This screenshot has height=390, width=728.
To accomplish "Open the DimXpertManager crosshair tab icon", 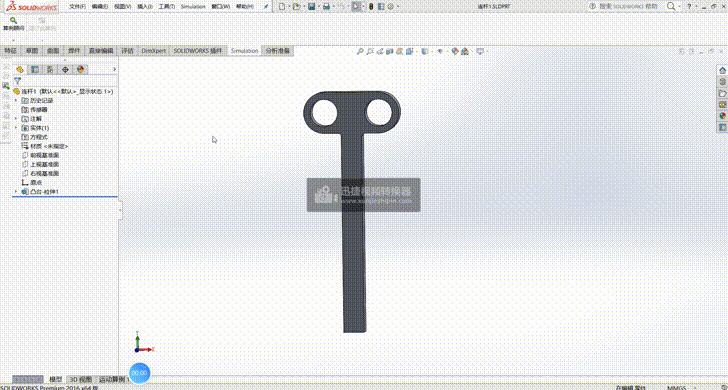I will pyautogui.click(x=65, y=69).
